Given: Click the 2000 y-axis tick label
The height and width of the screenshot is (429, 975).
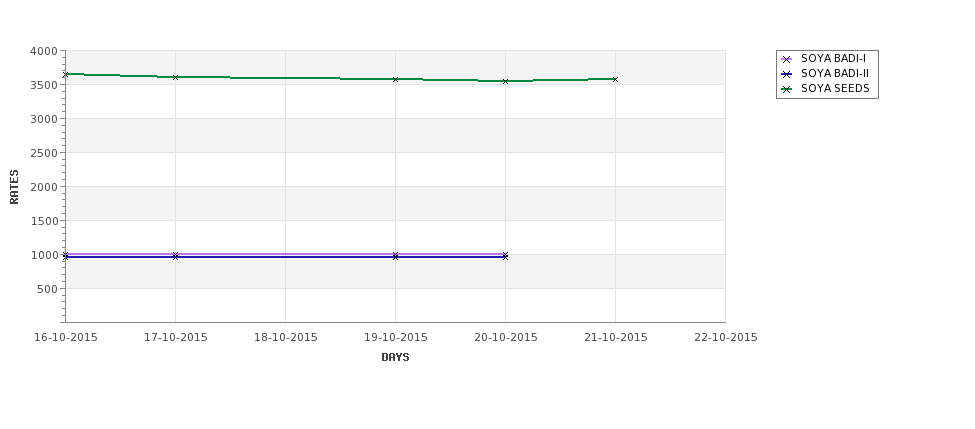Looking at the screenshot, I should [44, 187].
